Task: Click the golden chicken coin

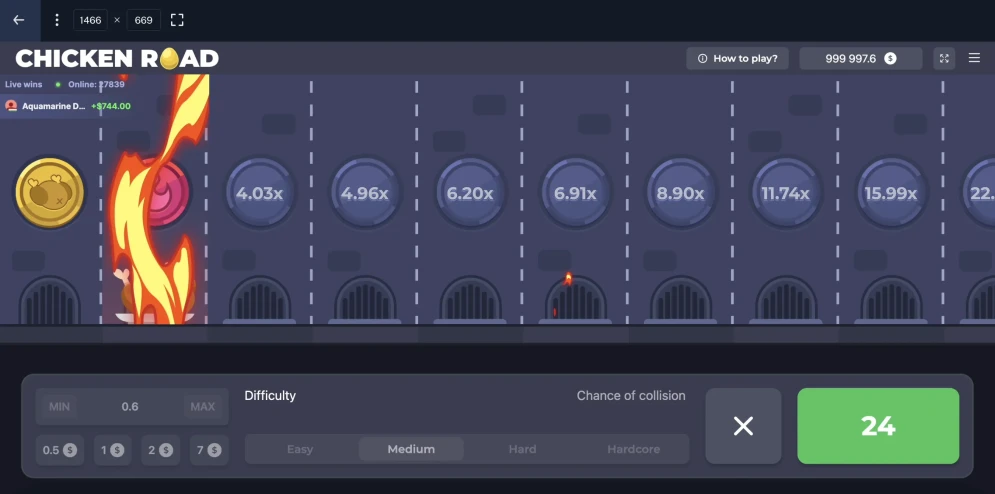Action: [x=49, y=192]
